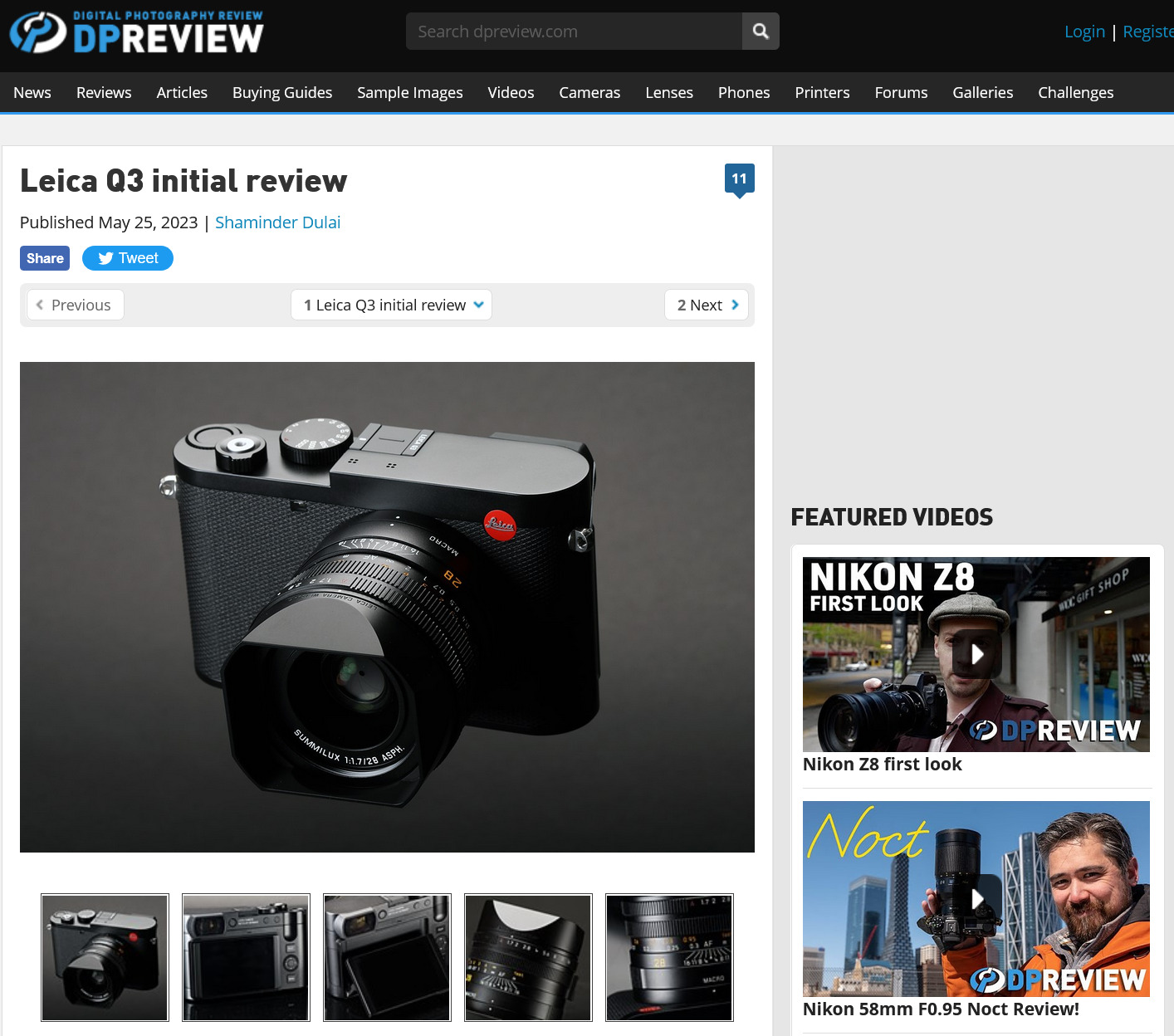Click the DPREVIEW site logo
Viewport: 1174px width, 1036px height.
tap(135, 32)
